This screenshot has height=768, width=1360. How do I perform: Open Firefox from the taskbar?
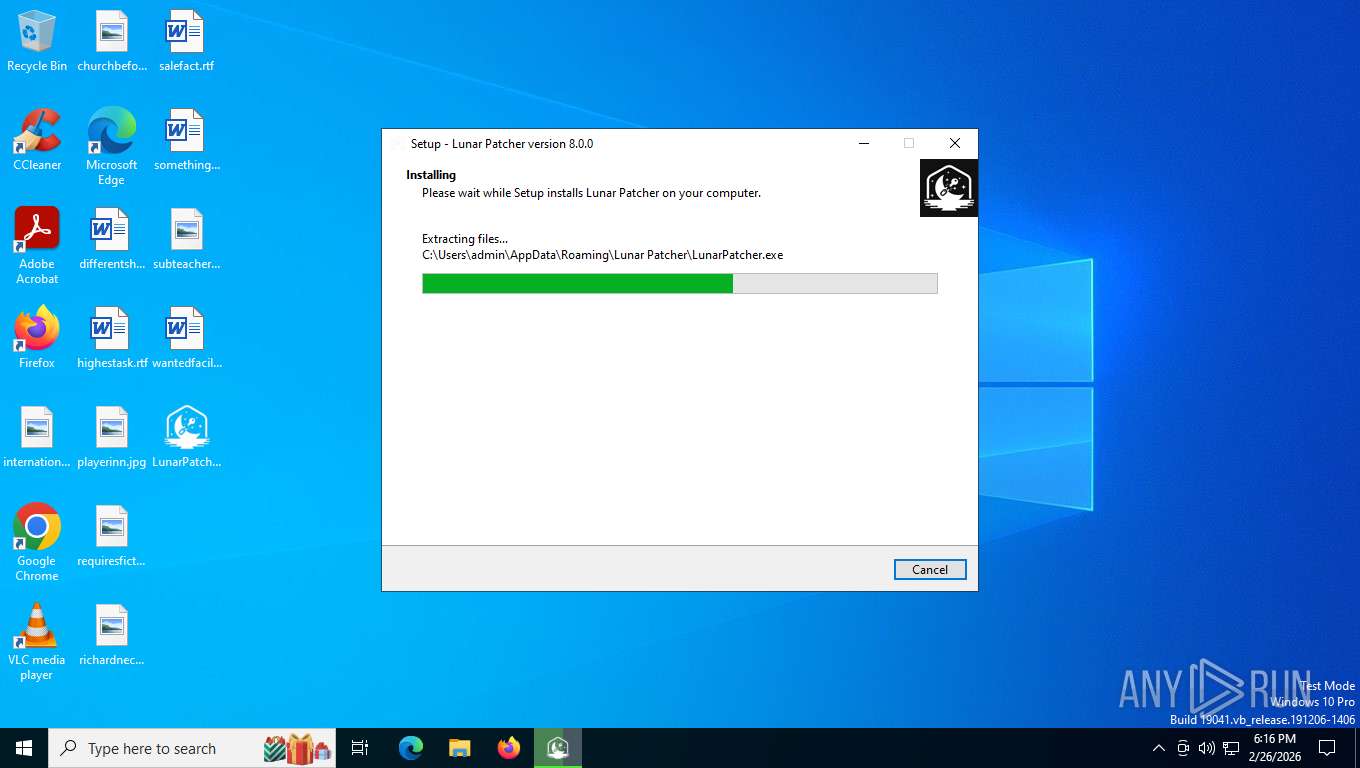coord(509,748)
